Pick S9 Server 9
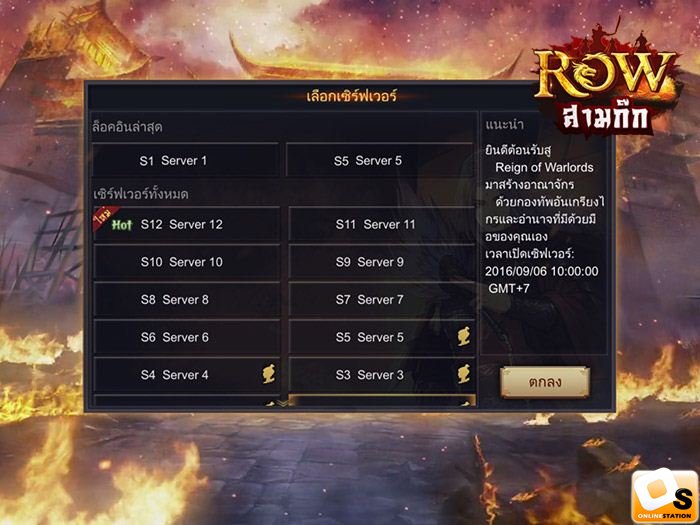Image resolution: width=700 pixels, height=525 pixels. click(382, 262)
